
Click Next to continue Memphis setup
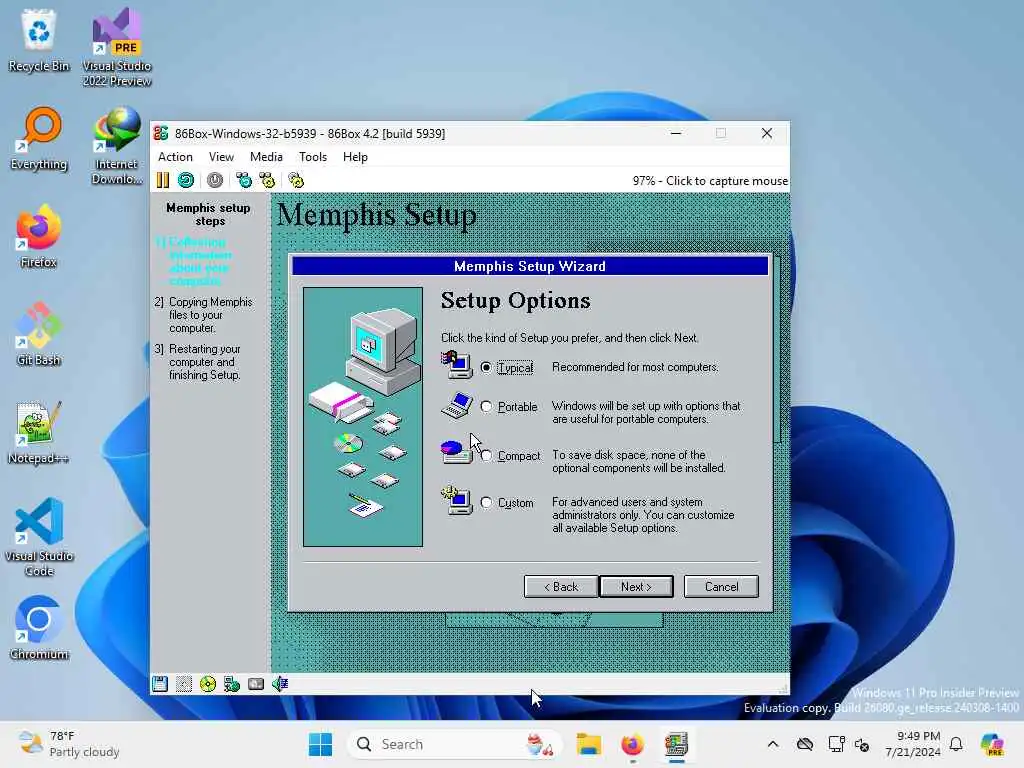tap(636, 586)
